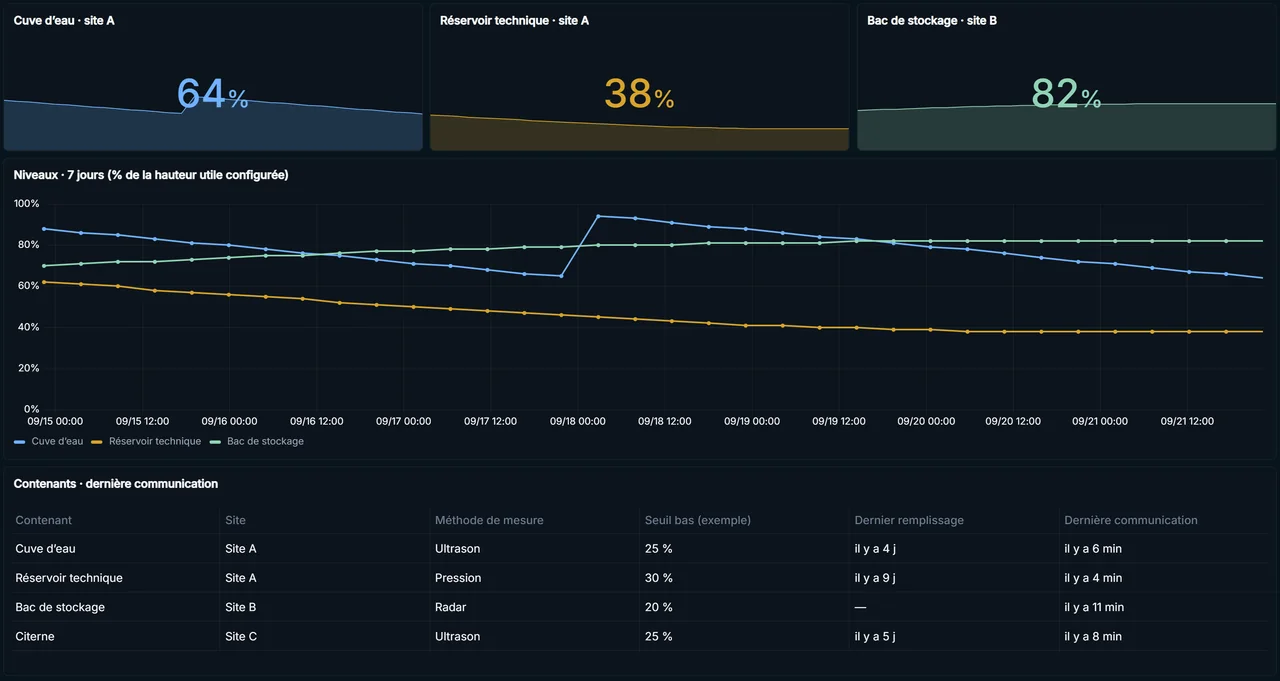Screen dimensions: 1280x681
Task: Click the "Site C" cell
Action: pyautogui.click(x=241, y=636)
